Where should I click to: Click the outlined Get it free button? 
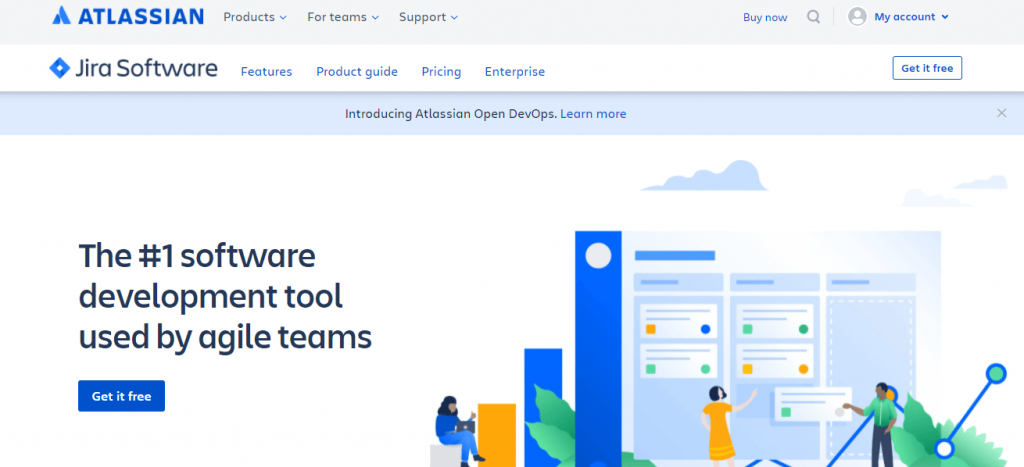click(927, 68)
